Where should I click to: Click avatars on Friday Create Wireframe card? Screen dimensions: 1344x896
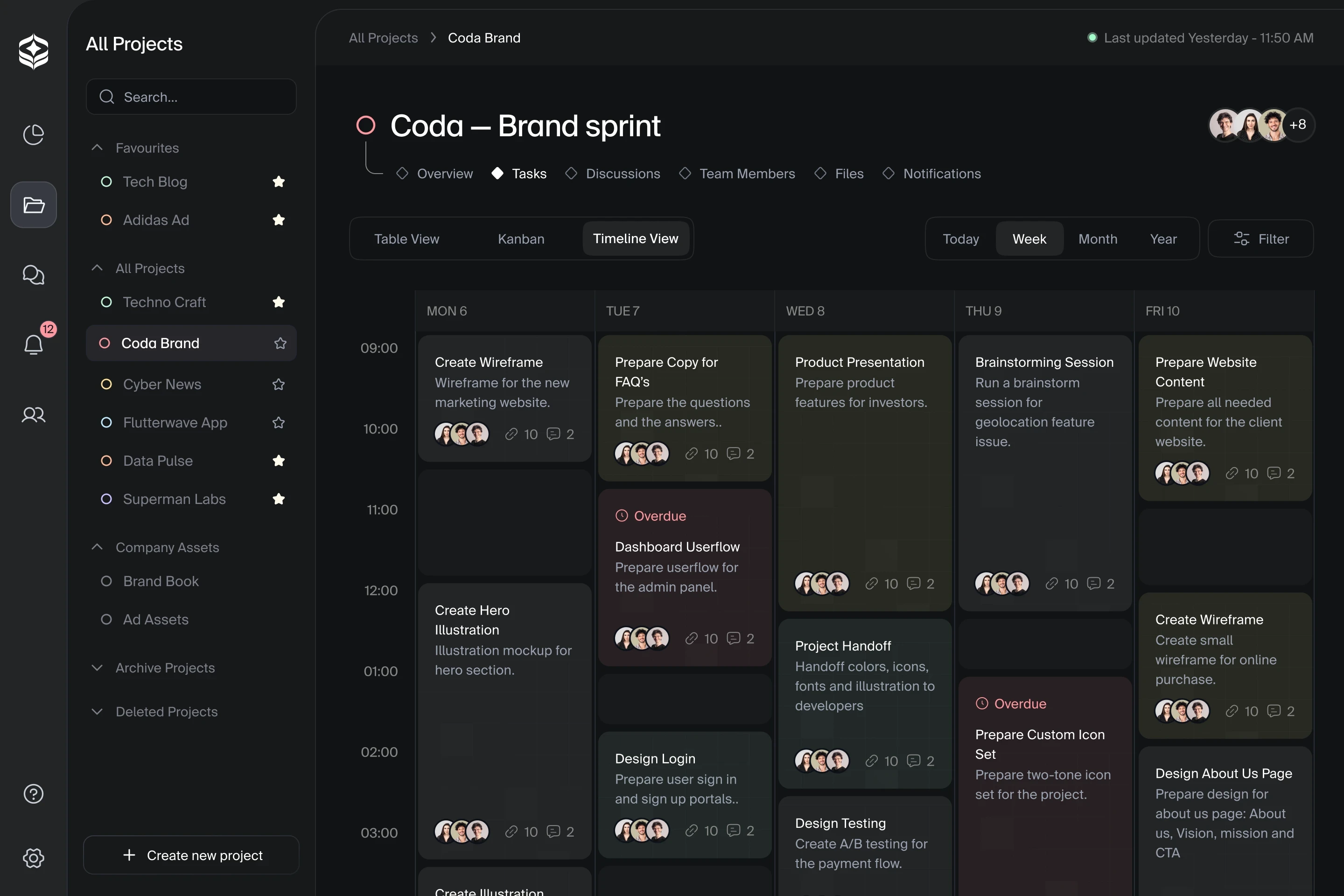[1182, 711]
